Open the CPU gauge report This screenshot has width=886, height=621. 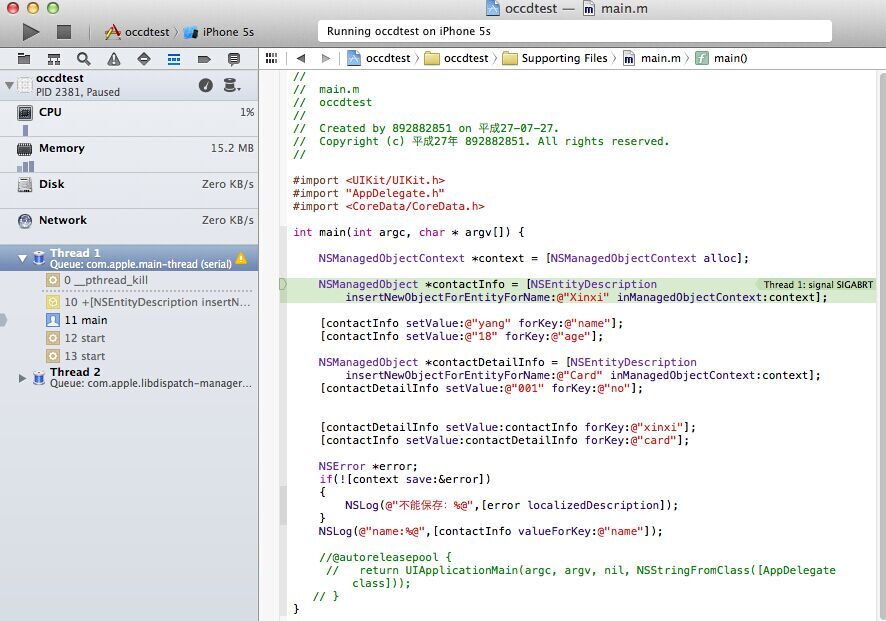[129, 119]
